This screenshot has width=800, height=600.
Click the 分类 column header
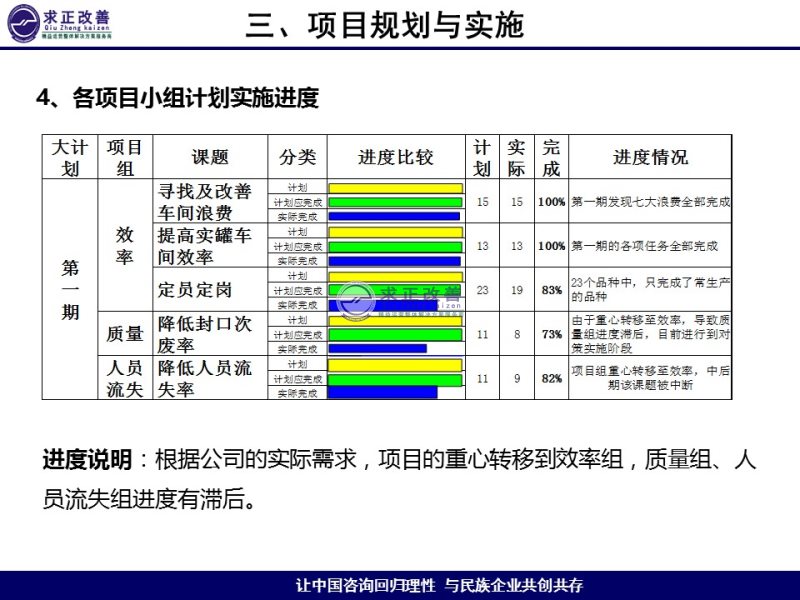[297, 157]
